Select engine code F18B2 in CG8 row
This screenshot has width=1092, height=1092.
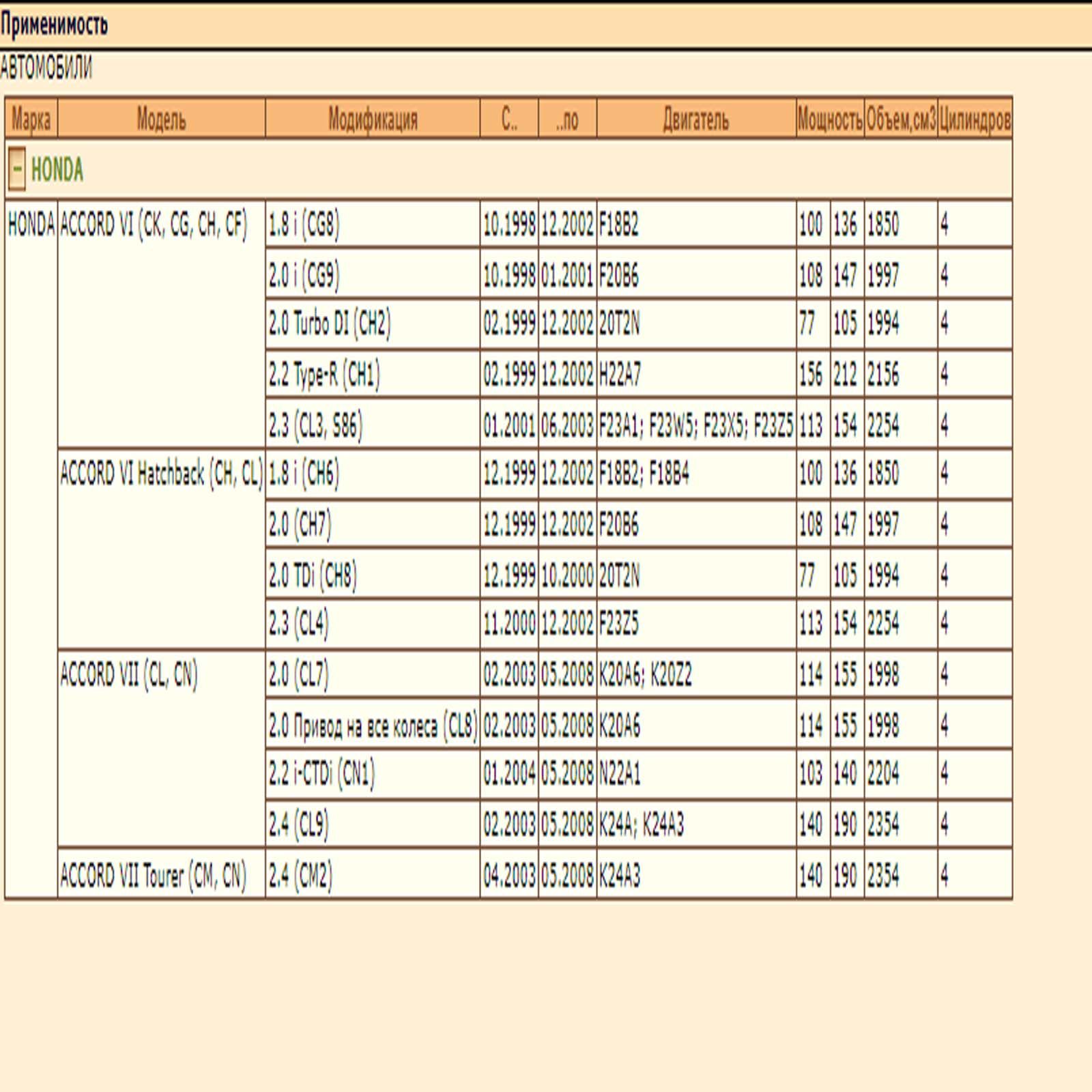[618, 224]
